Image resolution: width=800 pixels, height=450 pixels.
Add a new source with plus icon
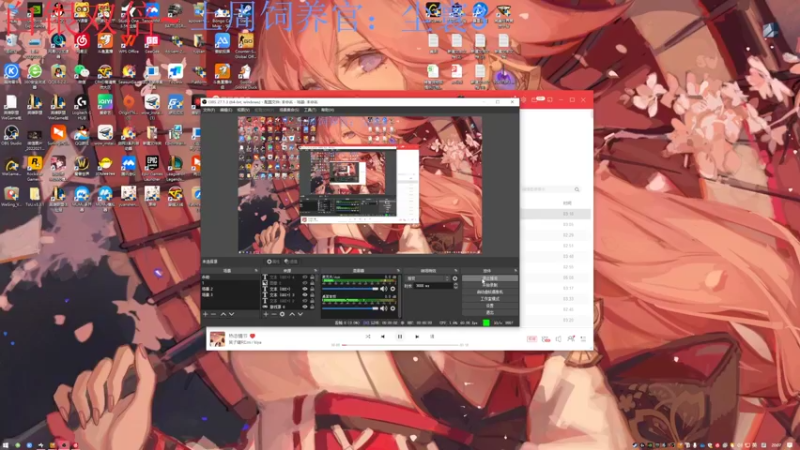tap(266, 314)
